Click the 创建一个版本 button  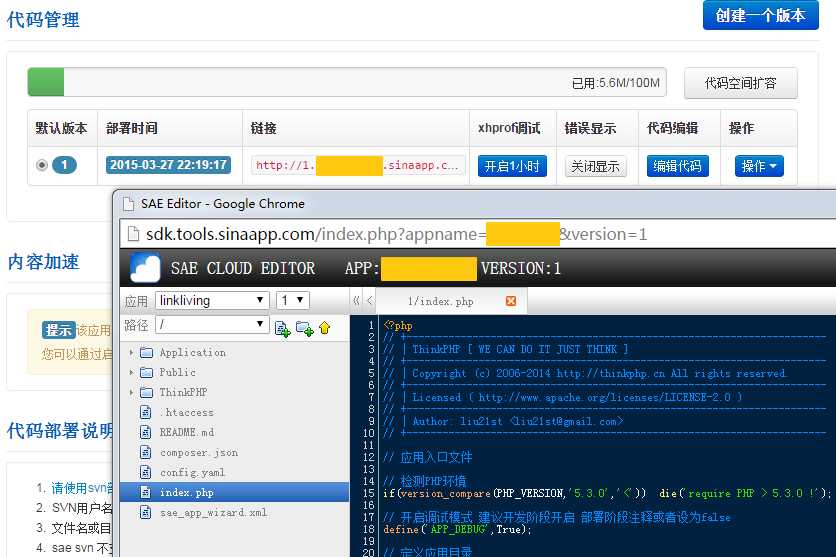(760, 15)
